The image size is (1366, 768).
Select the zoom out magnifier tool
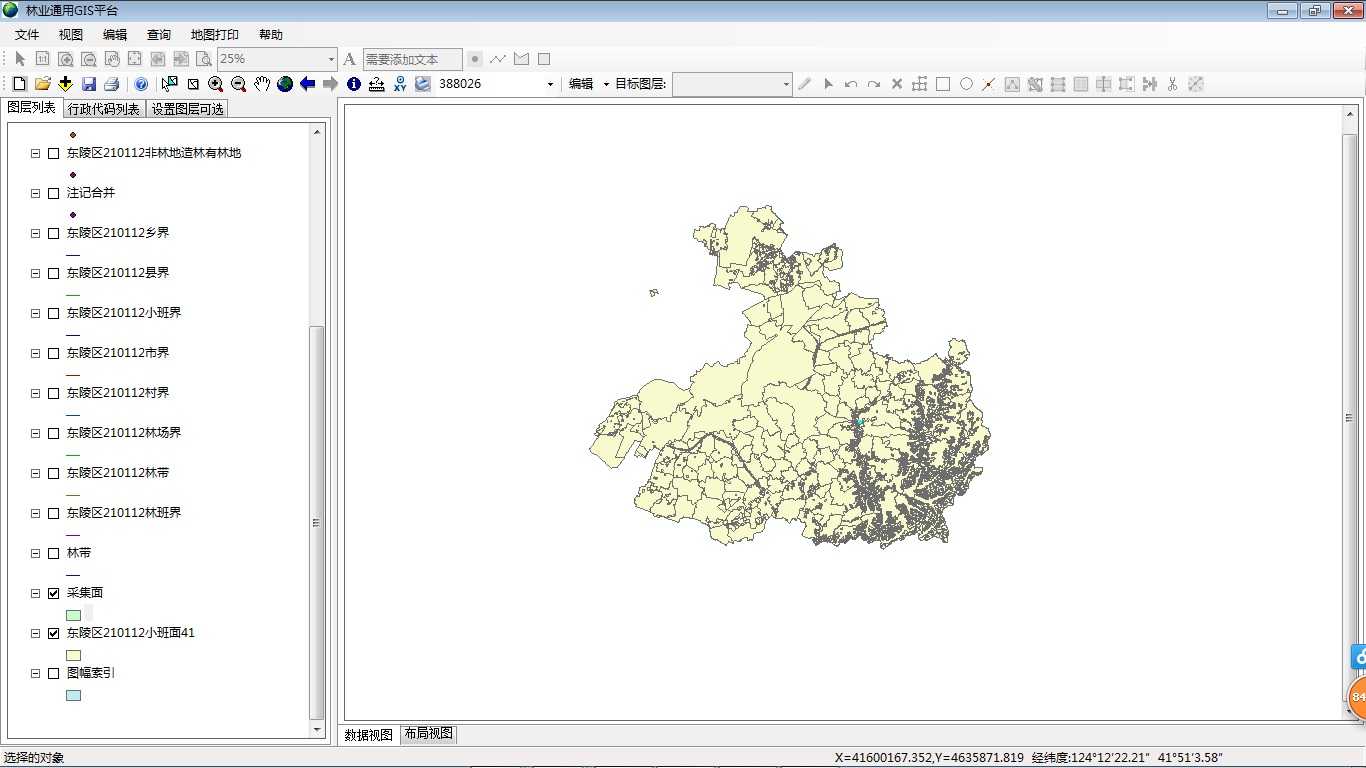point(238,84)
